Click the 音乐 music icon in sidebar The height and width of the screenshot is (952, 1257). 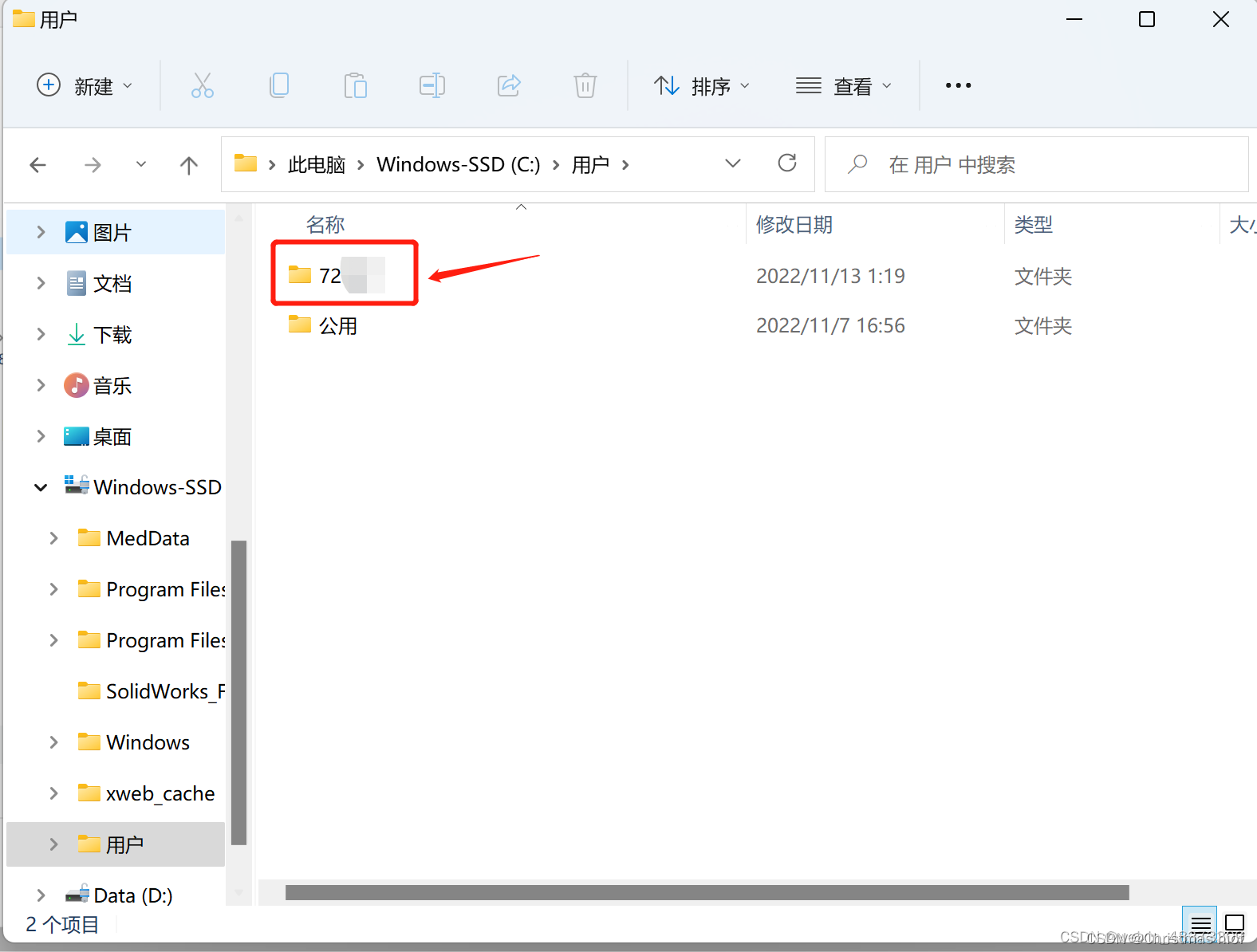click(x=77, y=385)
